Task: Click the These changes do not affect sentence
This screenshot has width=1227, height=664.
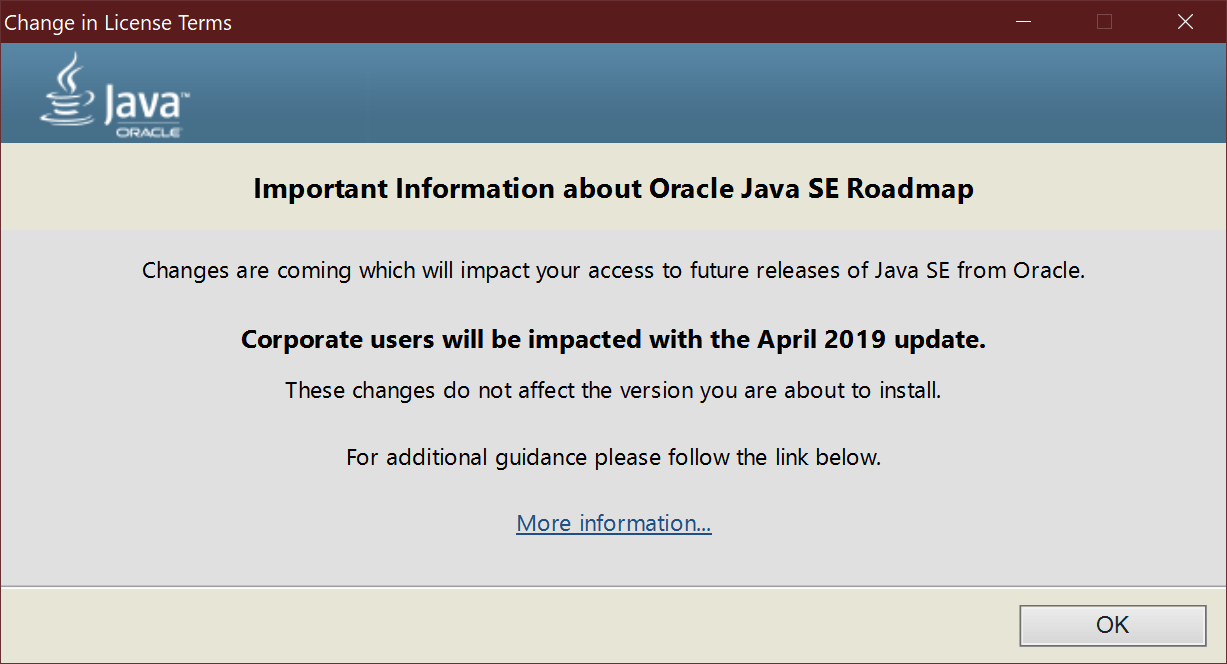Action: 613,390
